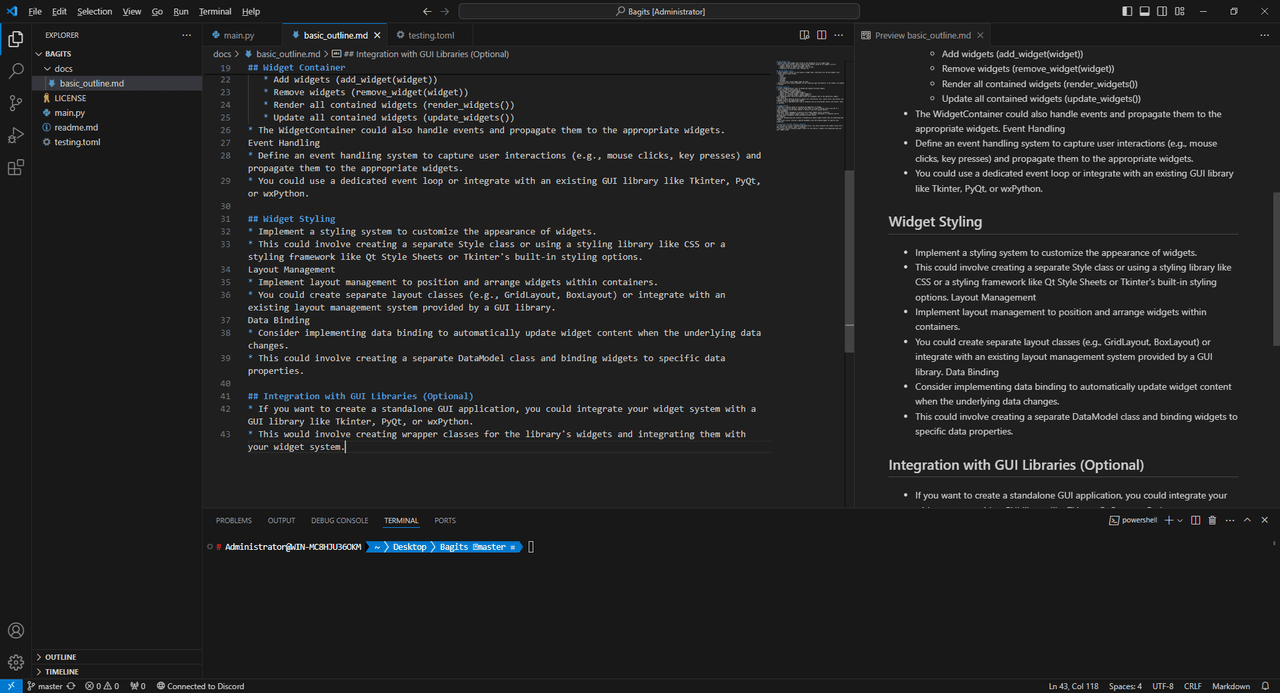Open the Source Control view
This screenshot has height=693, width=1280.
16,103
